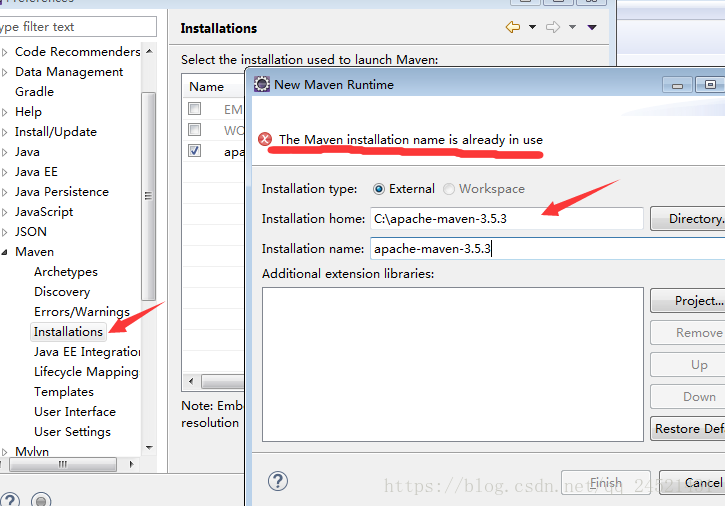Expand the Help tree node

coord(5,112)
